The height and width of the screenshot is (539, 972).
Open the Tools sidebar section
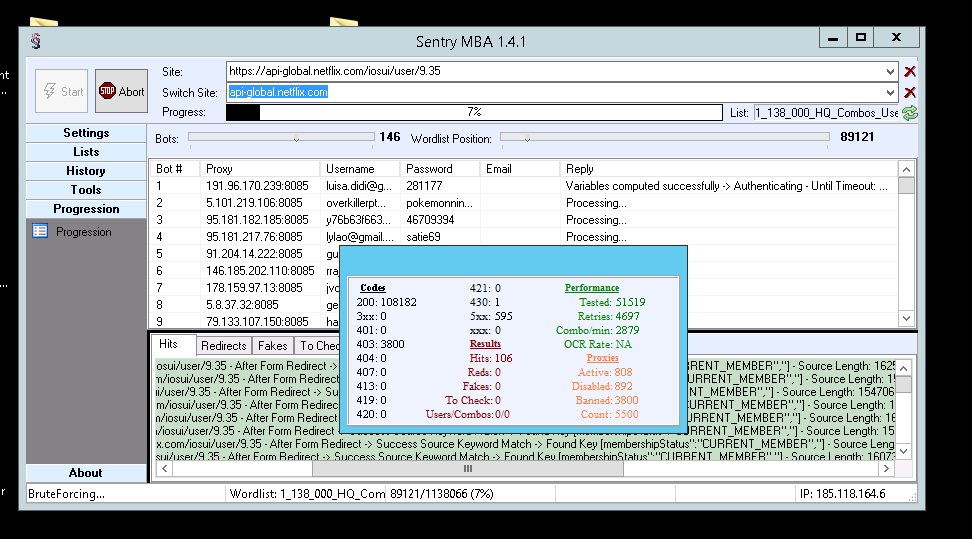pyautogui.click(x=86, y=190)
